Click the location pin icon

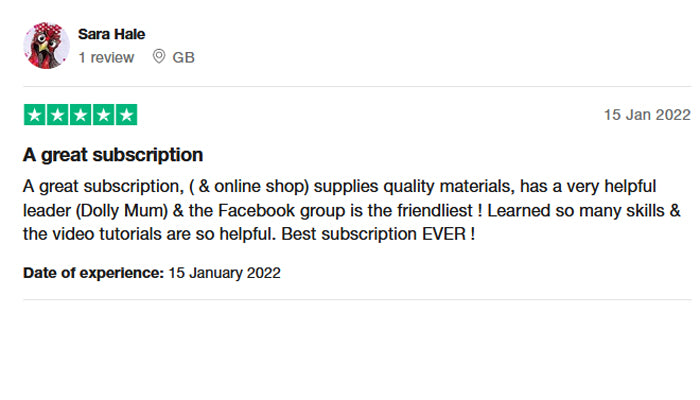158,58
